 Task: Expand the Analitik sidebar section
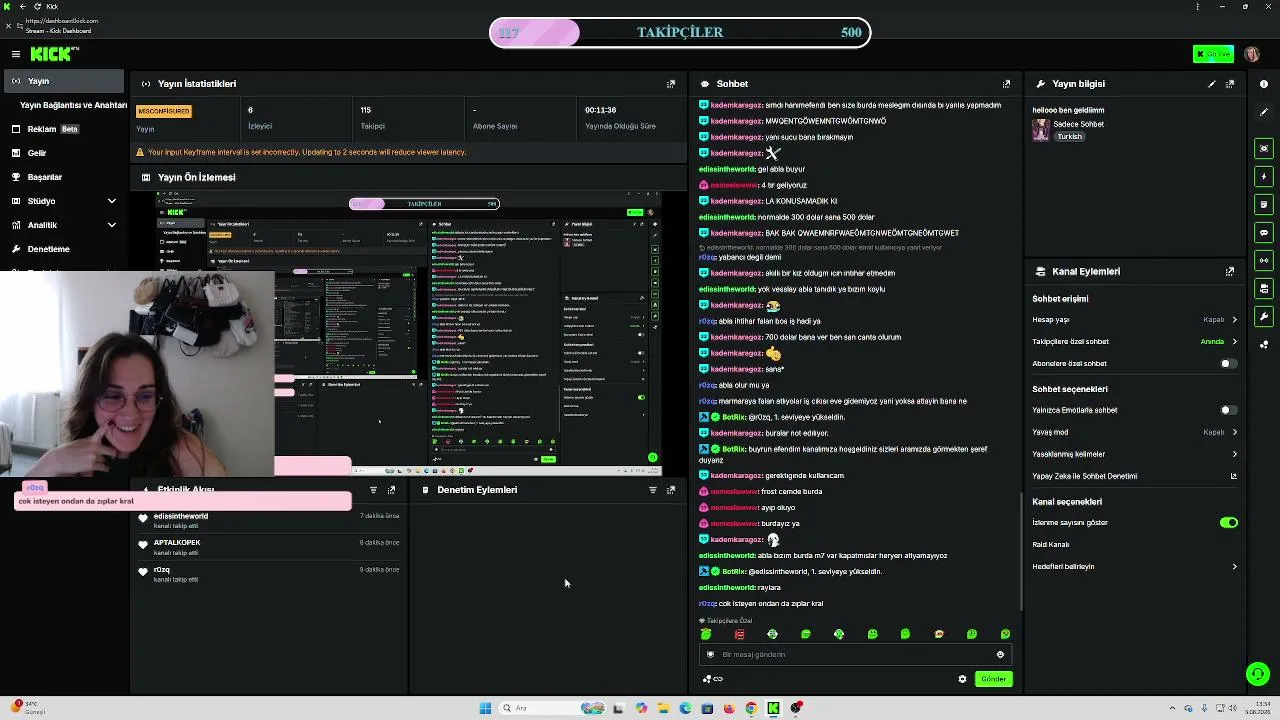(x=111, y=225)
